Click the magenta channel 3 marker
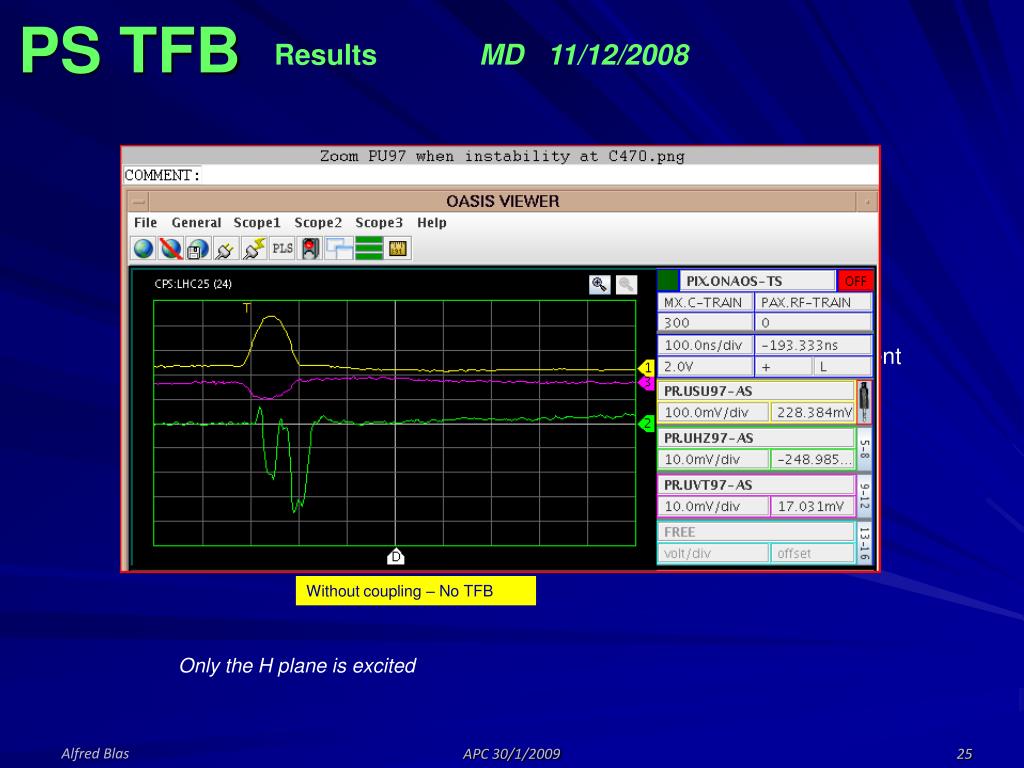The image size is (1024, 768). point(647,383)
